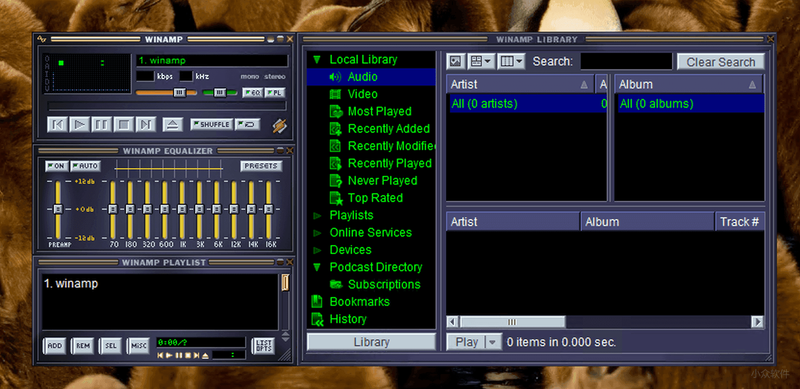Viewport: 800px width, 389px height.
Task: Enable equalizer AUTO mode
Action: (x=85, y=166)
